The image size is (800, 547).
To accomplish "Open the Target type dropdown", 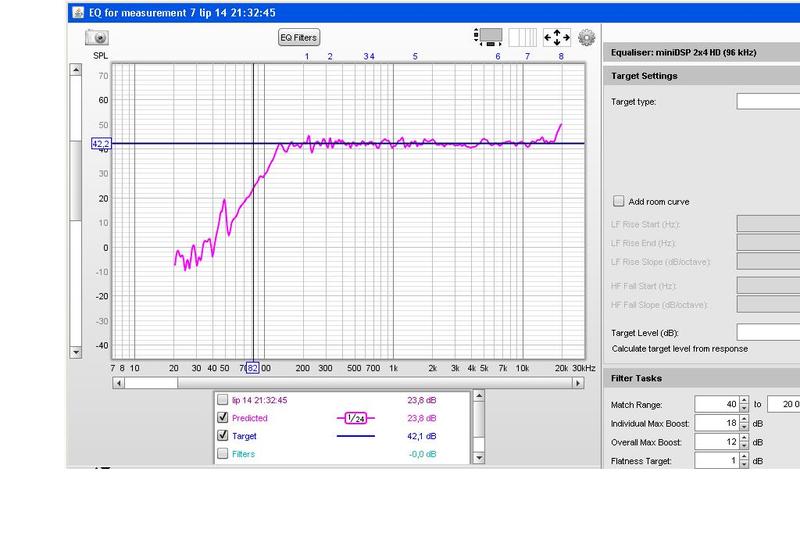I will pos(767,101).
